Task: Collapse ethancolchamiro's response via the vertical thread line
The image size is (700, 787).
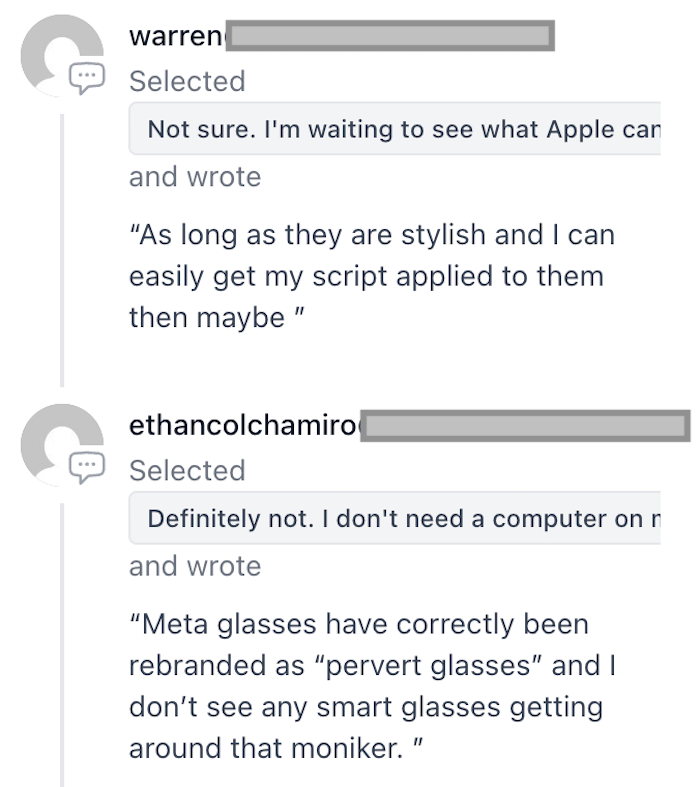Action: (x=62, y=640)
